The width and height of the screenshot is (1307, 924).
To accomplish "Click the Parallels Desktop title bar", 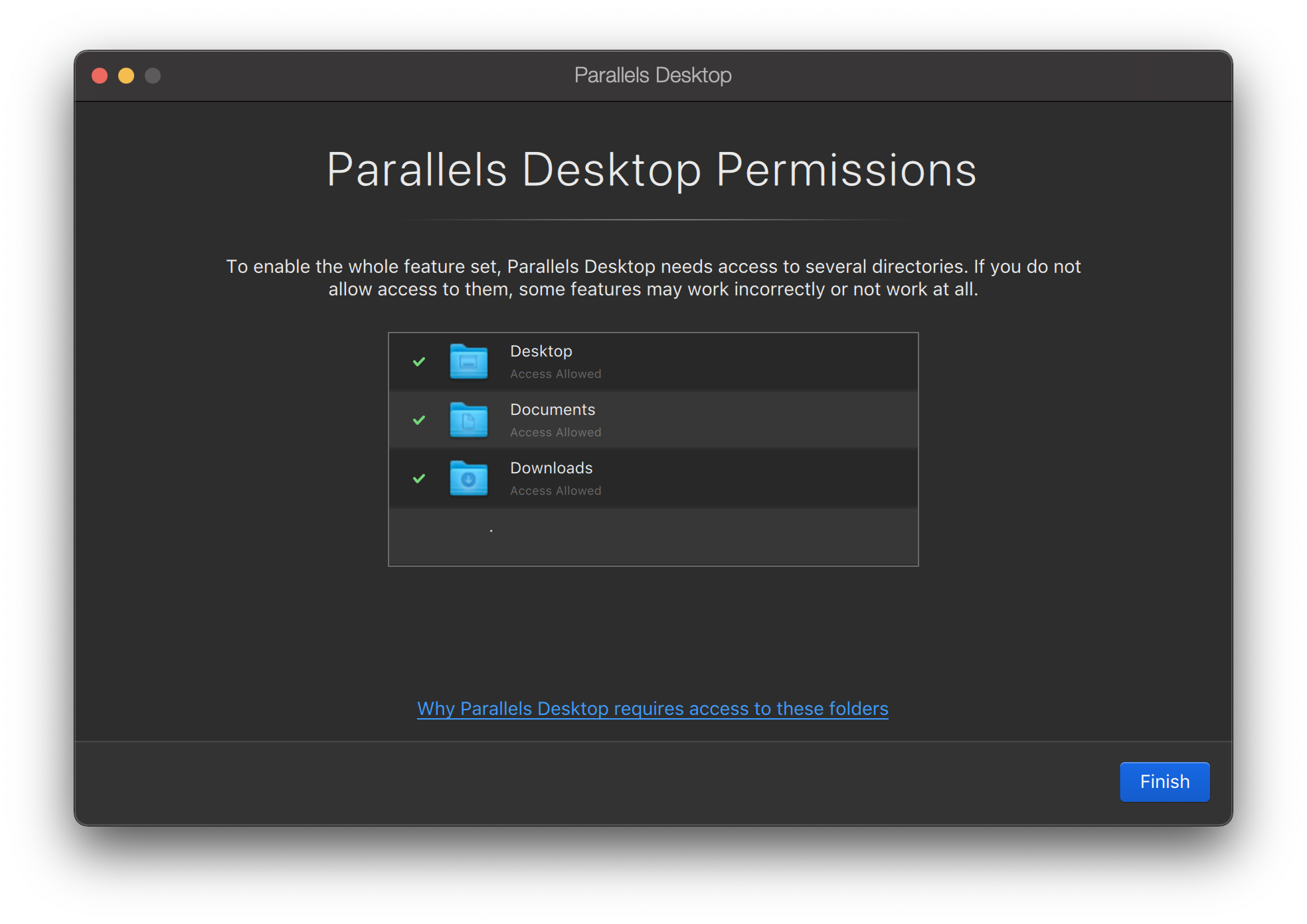I will (653, 75).
